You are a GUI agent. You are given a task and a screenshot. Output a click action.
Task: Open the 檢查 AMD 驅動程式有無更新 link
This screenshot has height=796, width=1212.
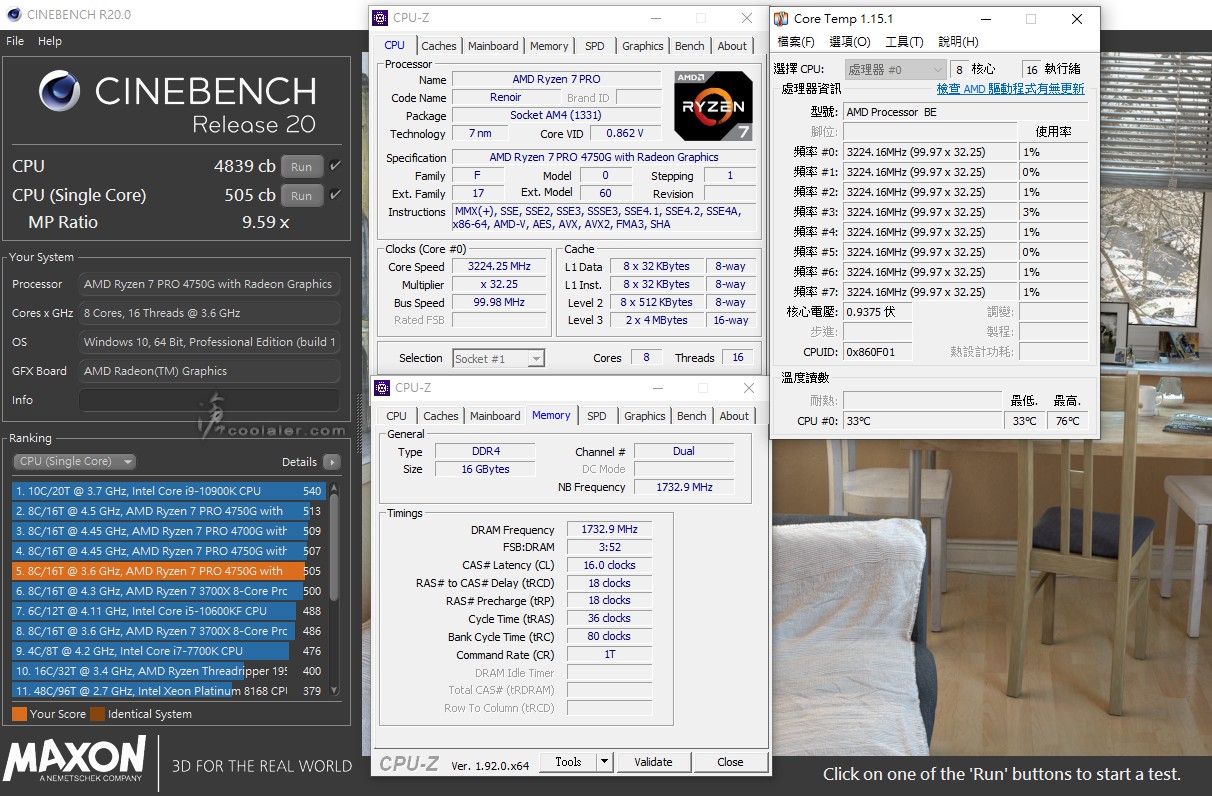coord(1010,89)
